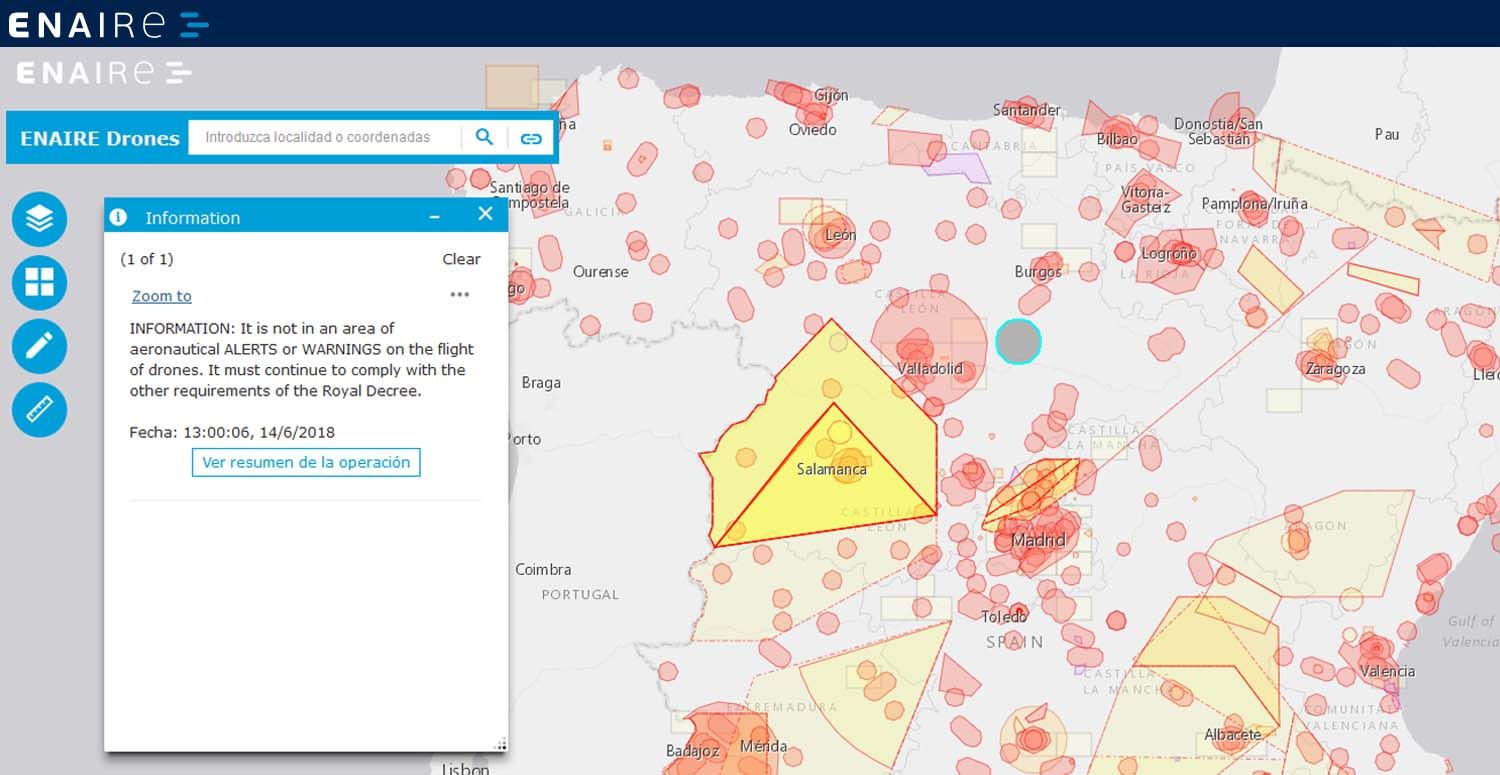The width and height of the screenshot is (1500, 775).
Task: Click the grey selected point marker
Action: [x=1018, y=342]
